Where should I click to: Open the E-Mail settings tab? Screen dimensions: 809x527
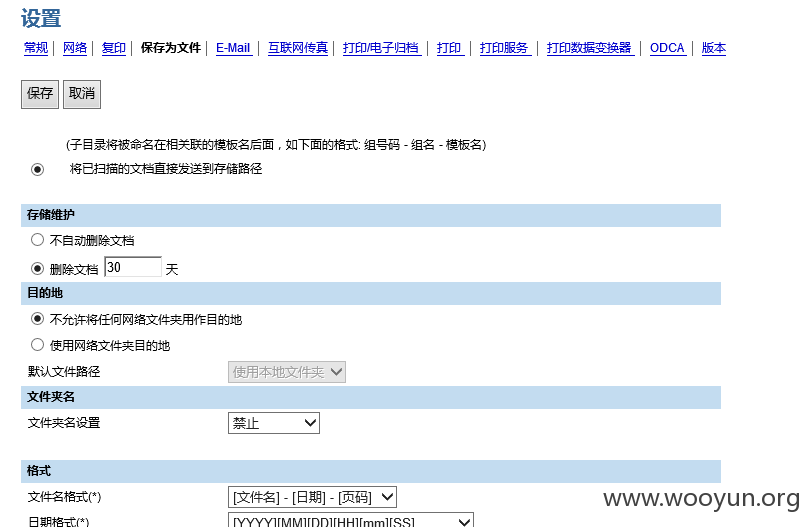pyautogui.click(x=233, y=48)
